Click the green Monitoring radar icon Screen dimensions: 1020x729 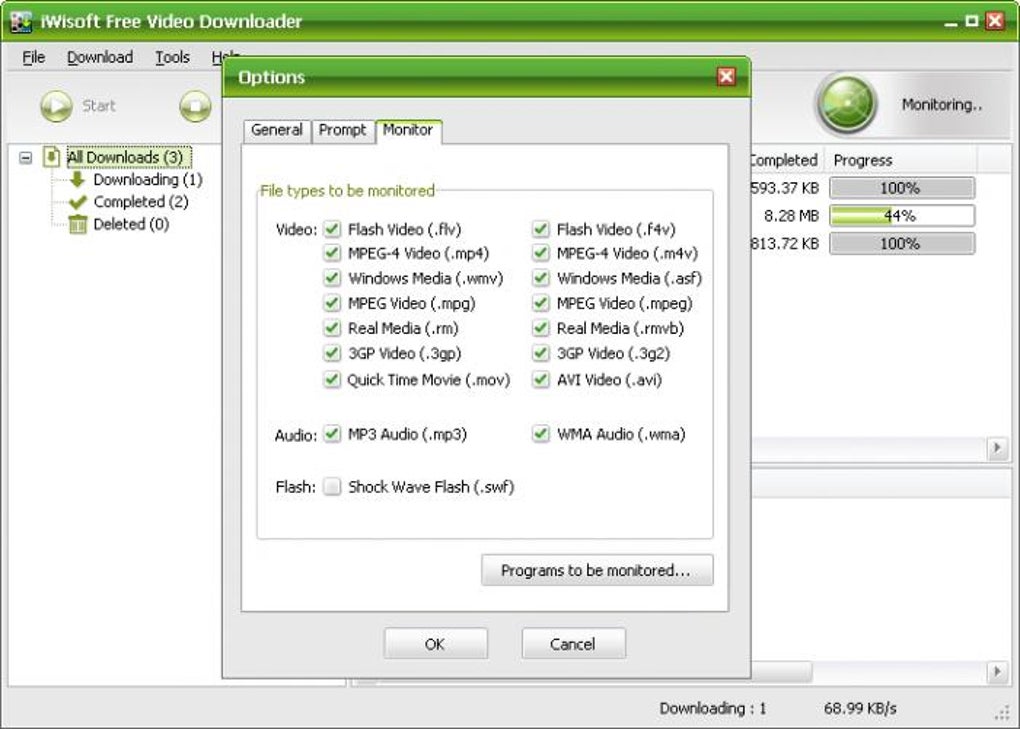tap(846, 103)
